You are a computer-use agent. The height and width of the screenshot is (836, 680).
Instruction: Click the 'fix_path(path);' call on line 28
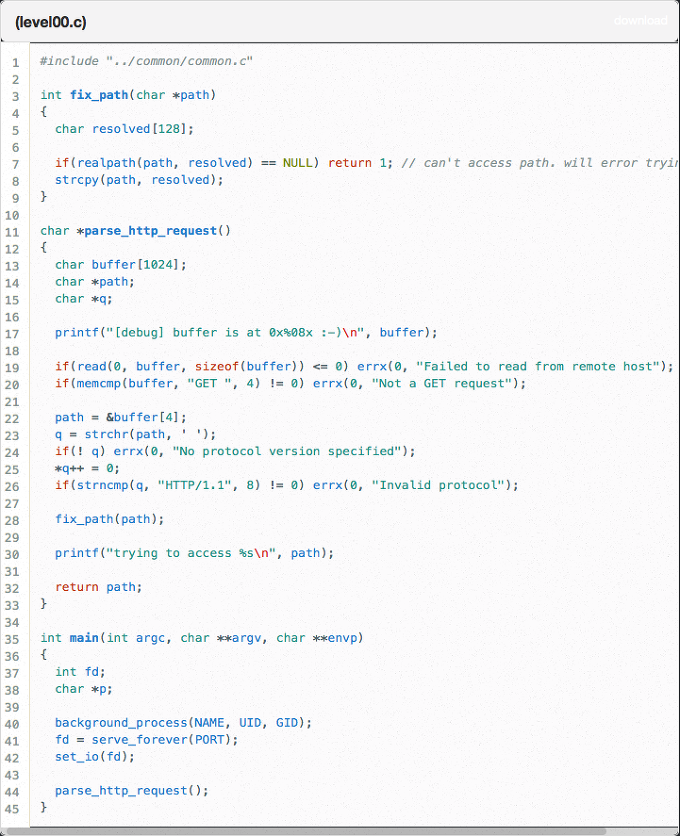click(109, 519)
